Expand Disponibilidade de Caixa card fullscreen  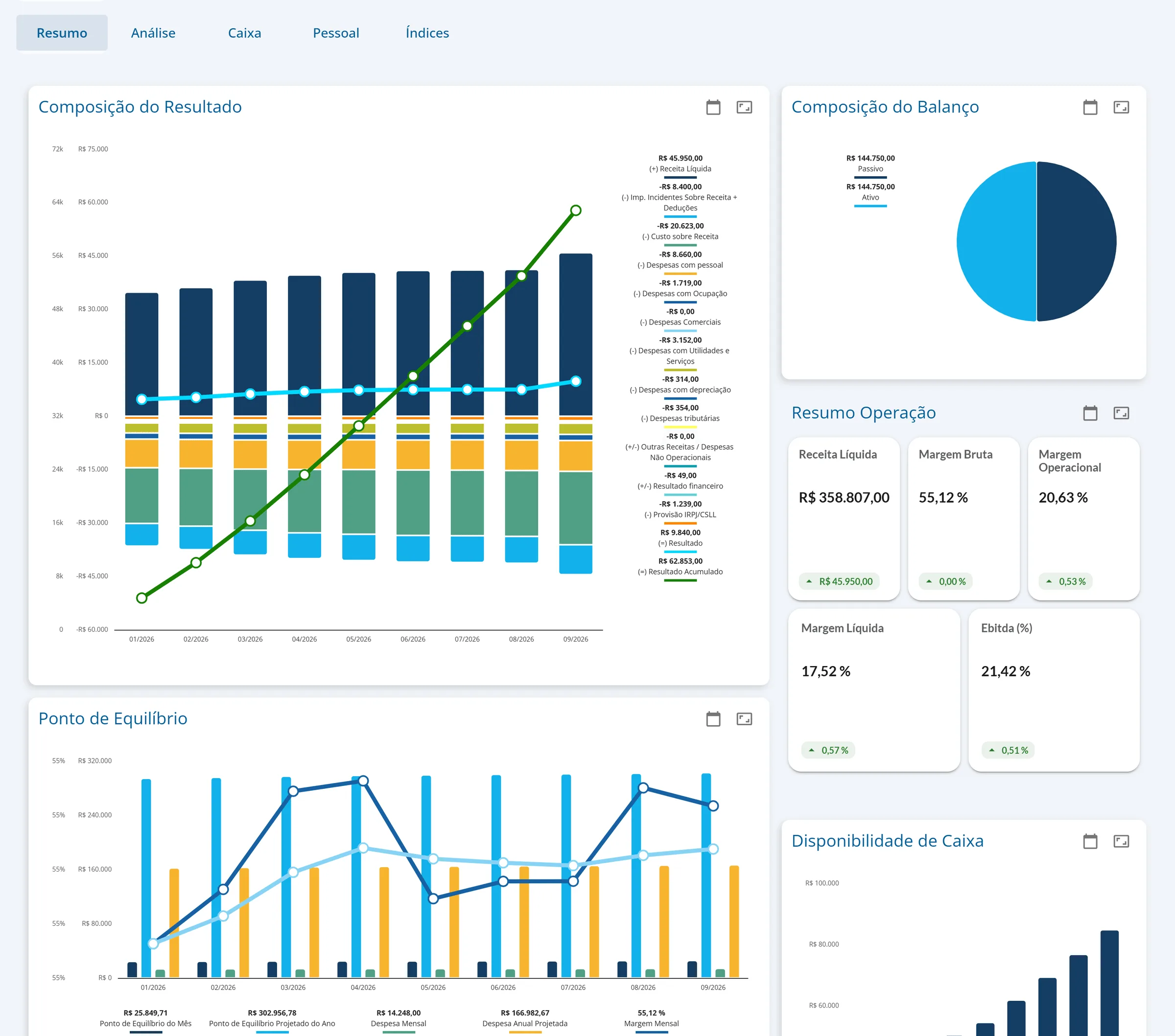pyautogui.click(x=1121, y=841)
